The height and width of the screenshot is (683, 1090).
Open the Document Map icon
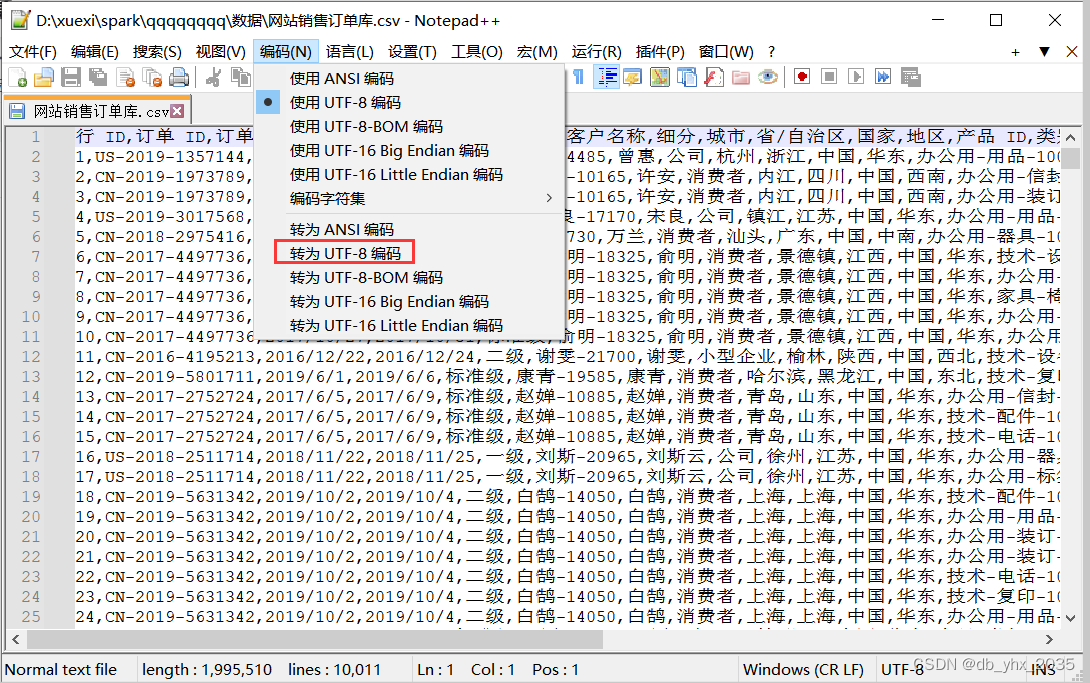point(660,77)
